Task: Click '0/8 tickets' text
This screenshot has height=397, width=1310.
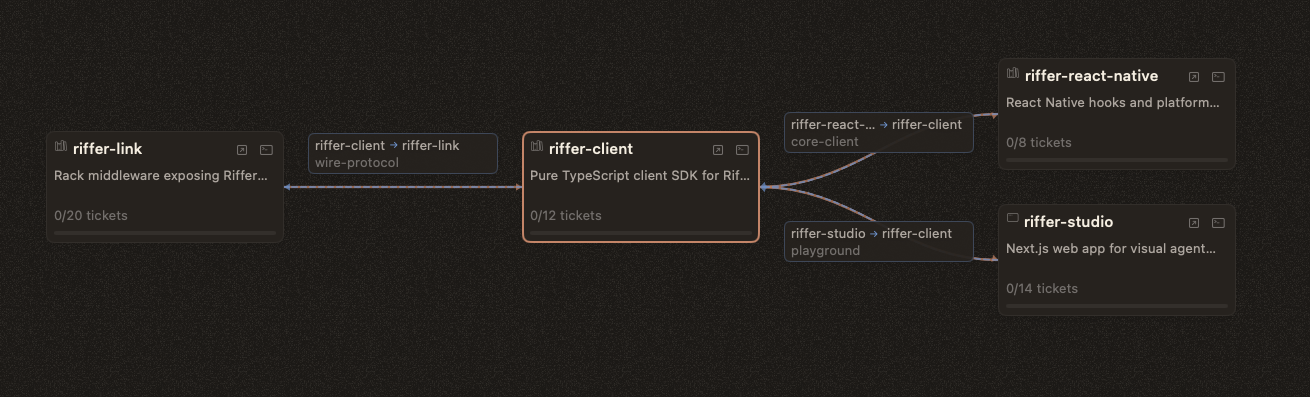Action: [1039, 142]
